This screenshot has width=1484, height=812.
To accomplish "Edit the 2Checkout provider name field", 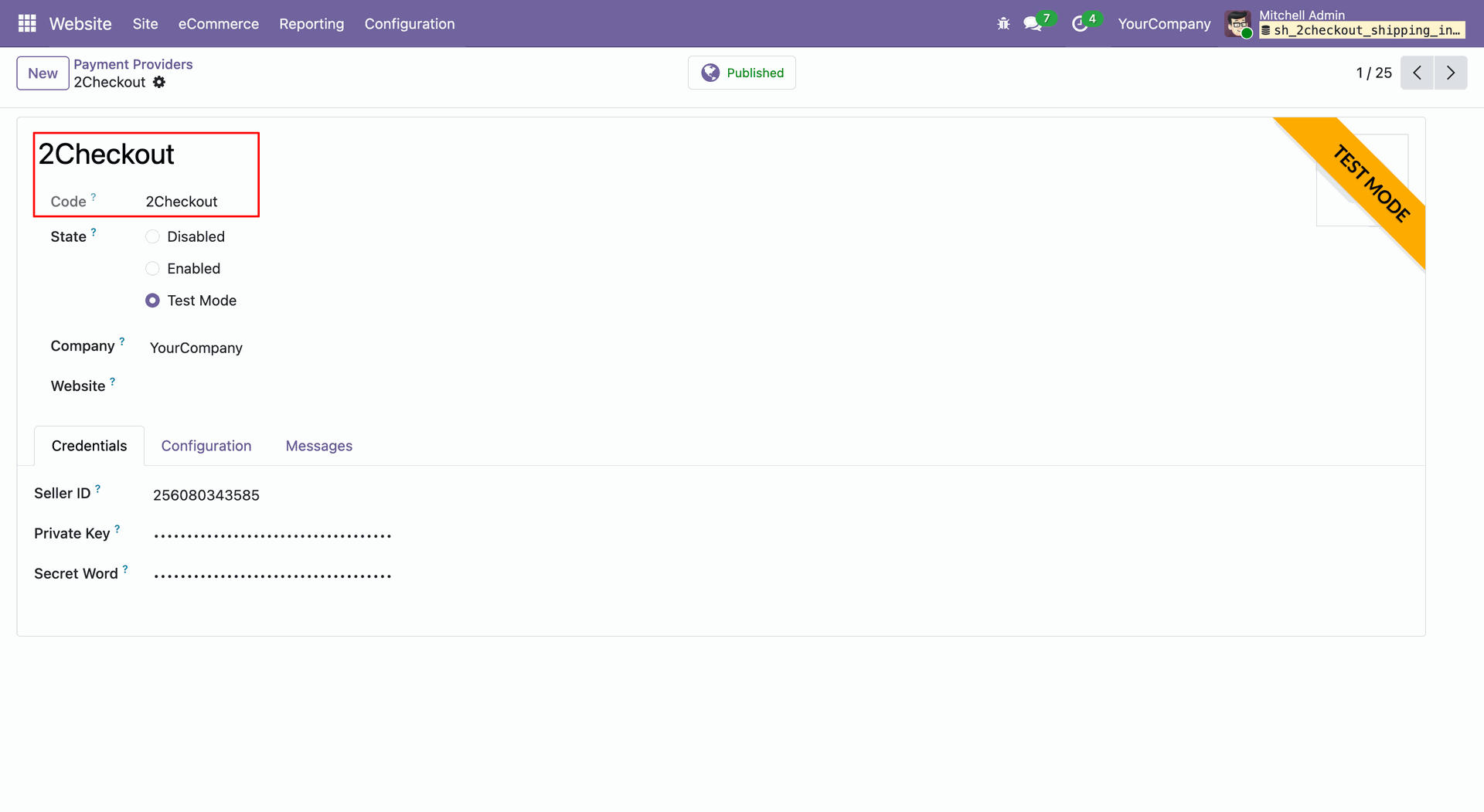I will [x=107, y=155].
